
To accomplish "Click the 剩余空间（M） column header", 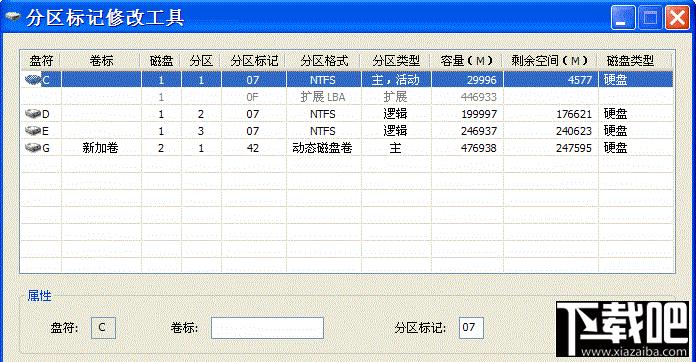I will pyautogui.click(x=550, y=60).
